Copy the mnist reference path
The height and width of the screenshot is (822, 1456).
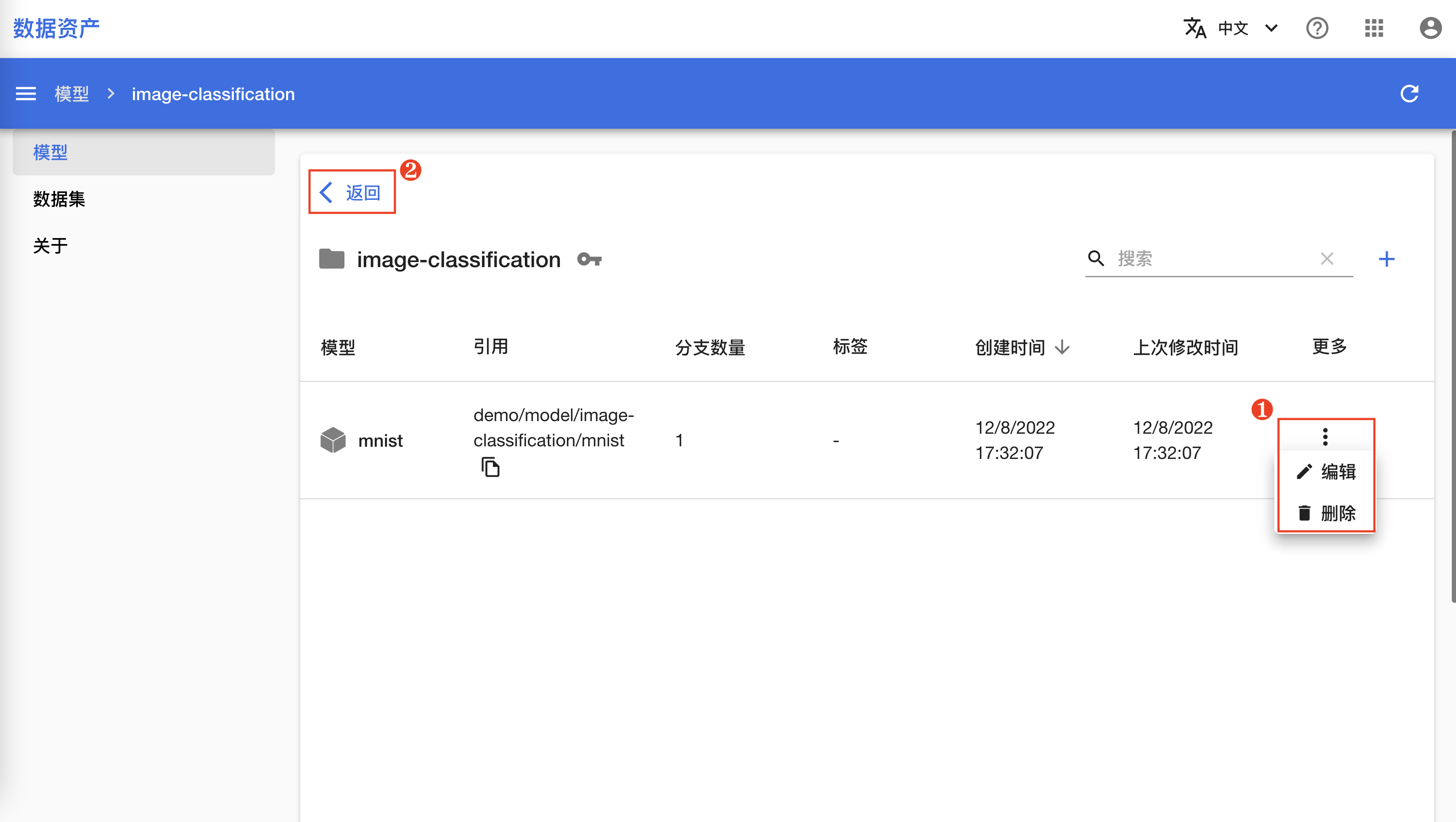(490, 467)
